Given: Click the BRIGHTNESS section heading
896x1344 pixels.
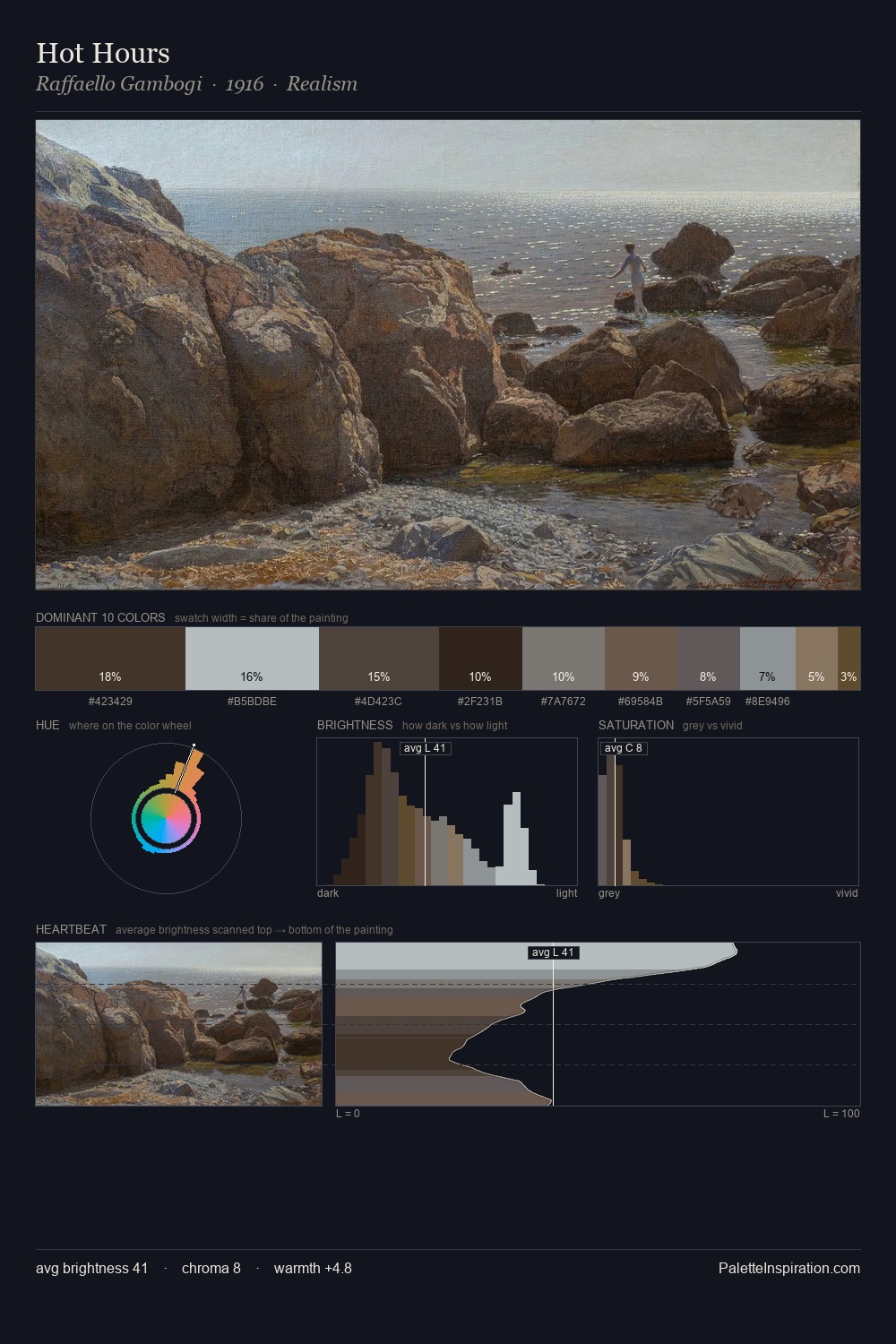Looking at the screenshot, I should 355,726.
